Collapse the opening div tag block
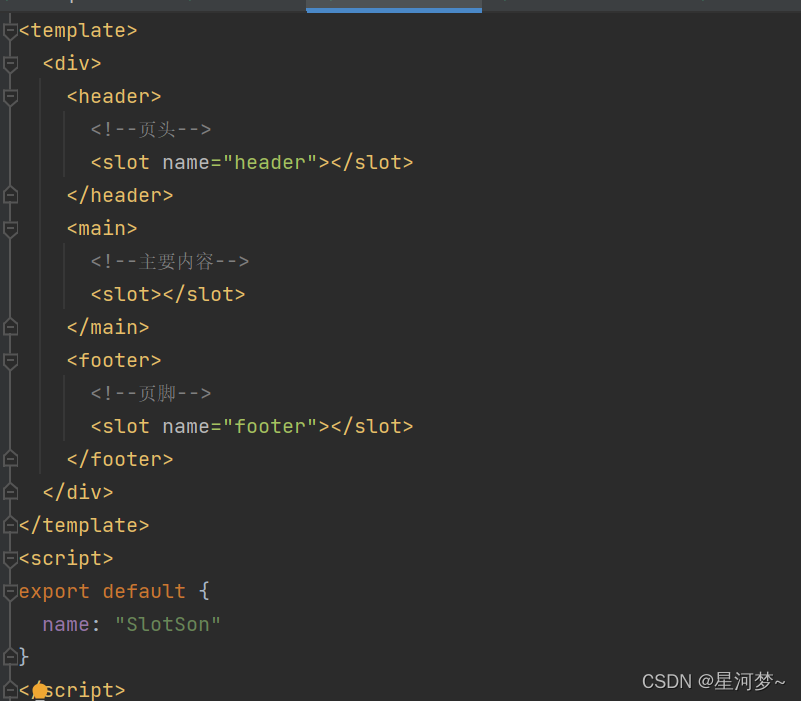Screen dimensions: 801x701 pos(10,64)
